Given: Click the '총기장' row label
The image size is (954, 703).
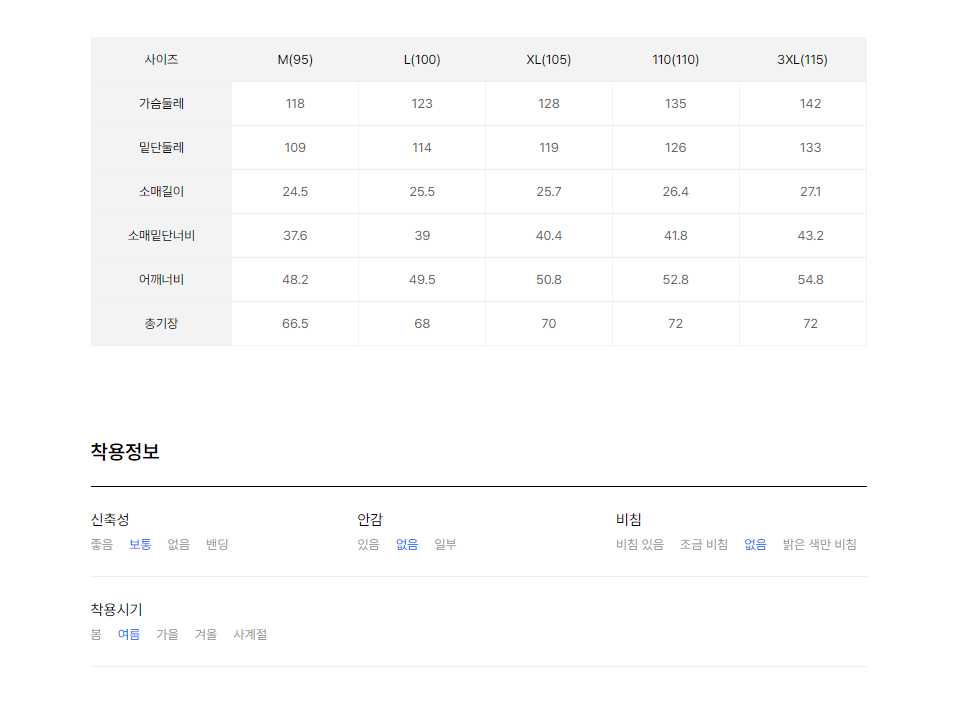Looking at the screenshot, I should click(161, 323).
